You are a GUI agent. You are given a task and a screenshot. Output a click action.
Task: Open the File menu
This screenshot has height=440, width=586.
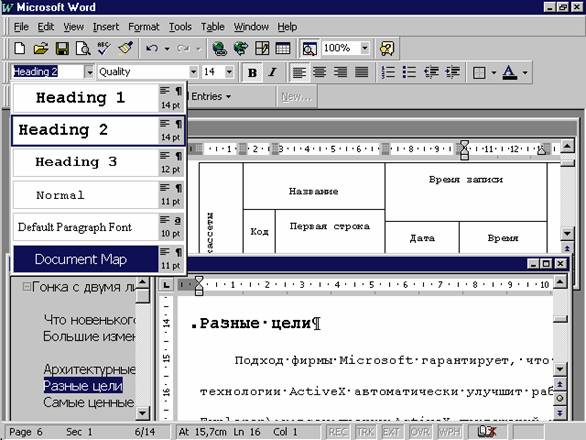pyautogui.click(x=21, y=27)
